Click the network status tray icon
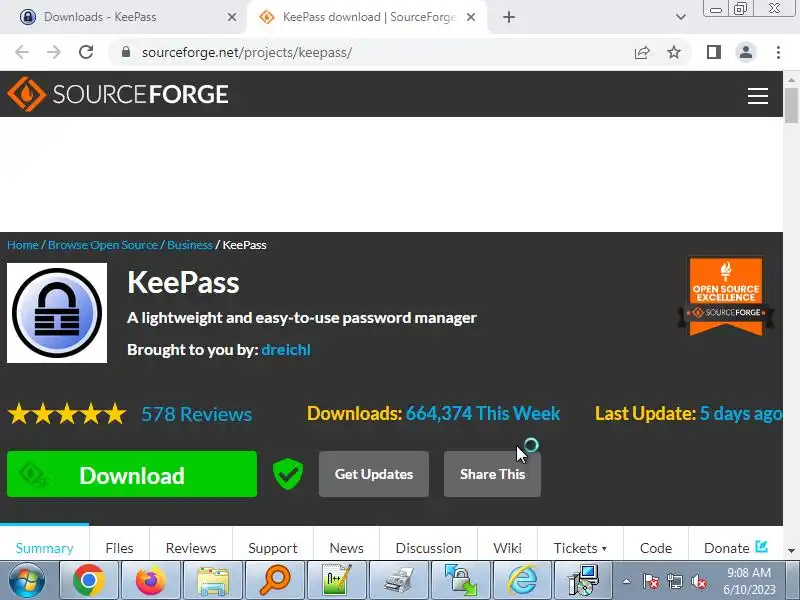Image resolution: width=800 pixels, height=600 pixels. 675,581
